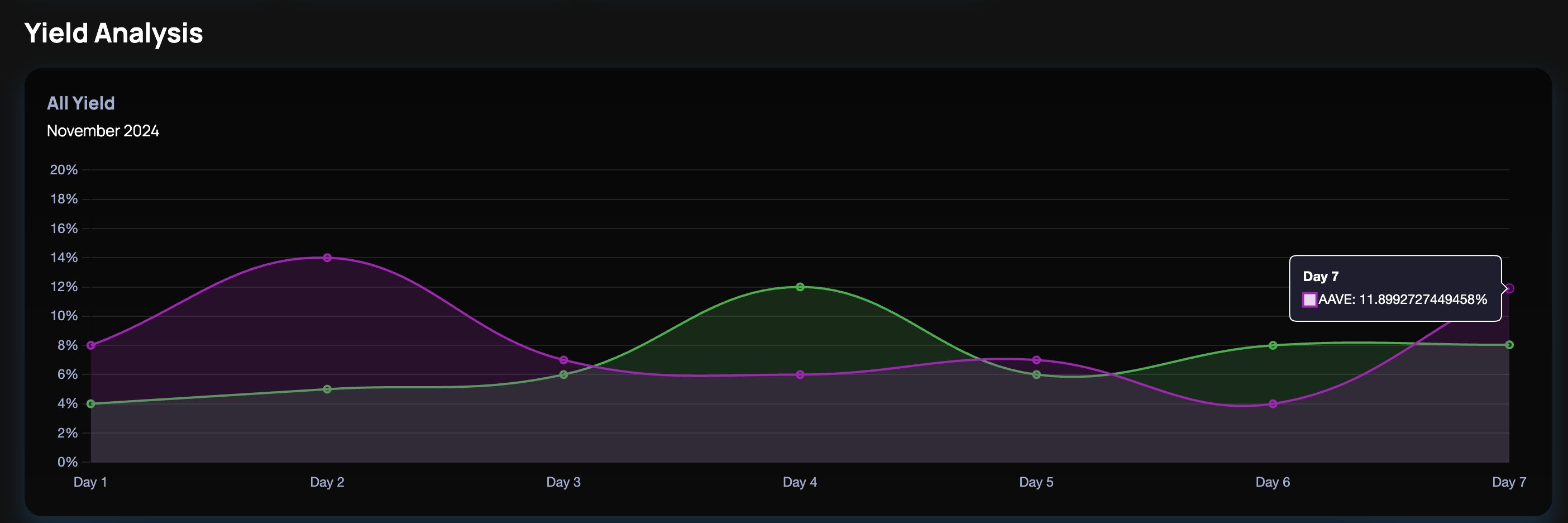Click the 4% y-axis label
This screenshot has width=1568, height=523.
[x=68, y=403]
